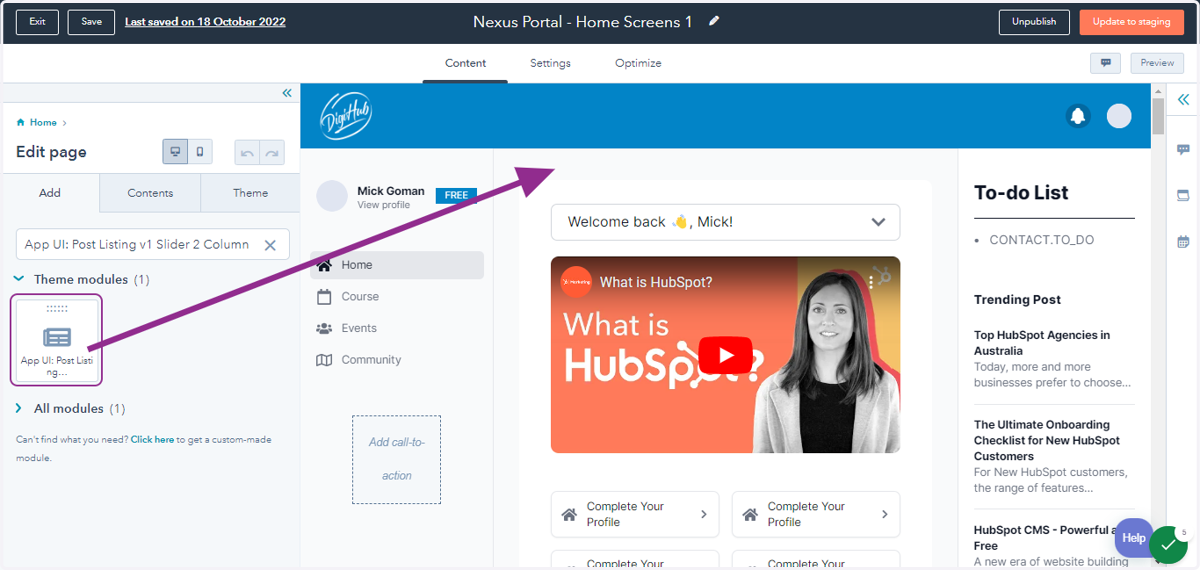The height and width of the screenshot is (570, 1200).
Task: Click the CONTACT.TO_DO list item
Action: (x=1042, y=240)
